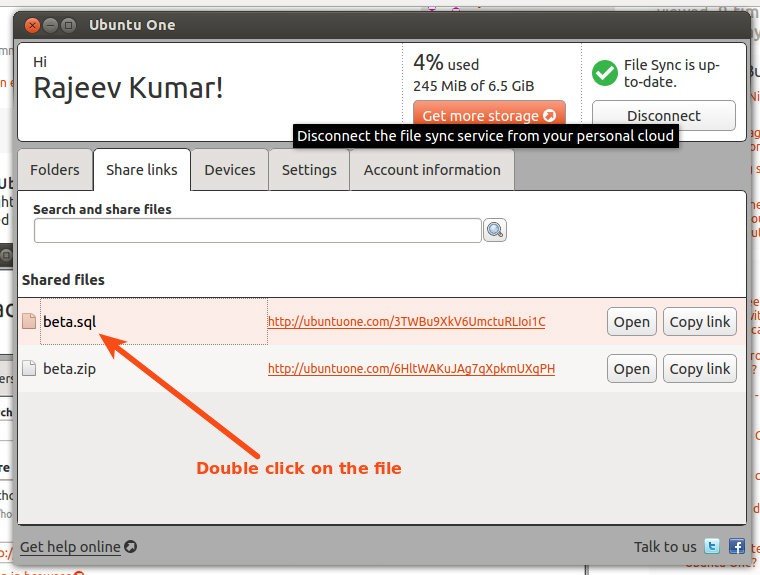
Task: Select the beta.sql file icon
Action: click(29, 322)
